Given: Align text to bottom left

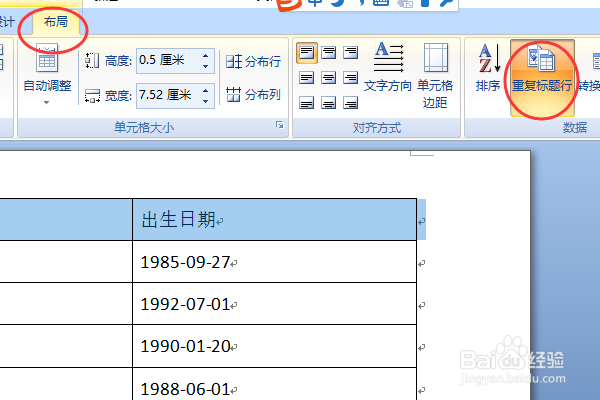Looking at the screenshot, I should tap(307, 103).
